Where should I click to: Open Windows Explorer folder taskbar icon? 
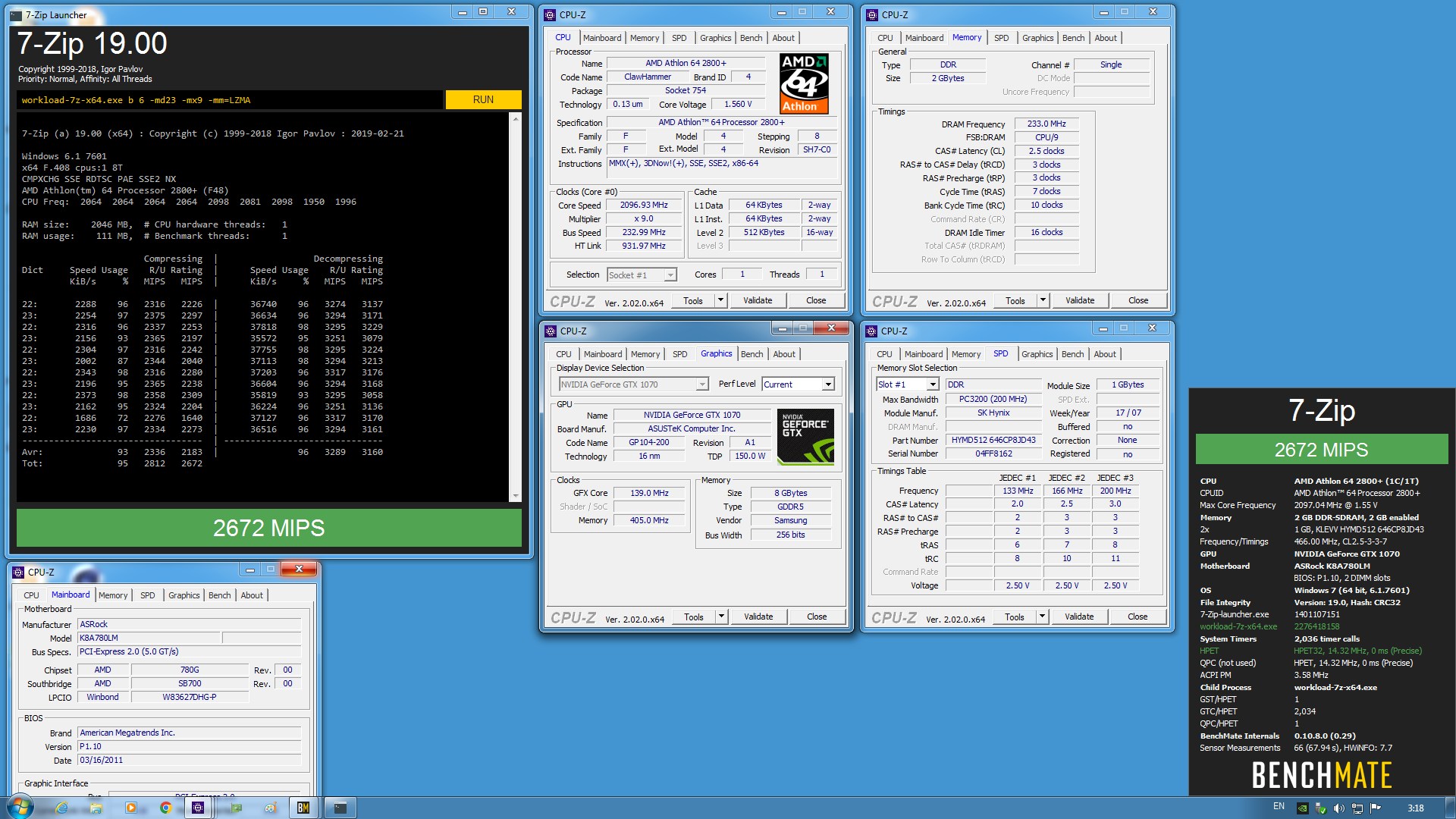(96, 808)
